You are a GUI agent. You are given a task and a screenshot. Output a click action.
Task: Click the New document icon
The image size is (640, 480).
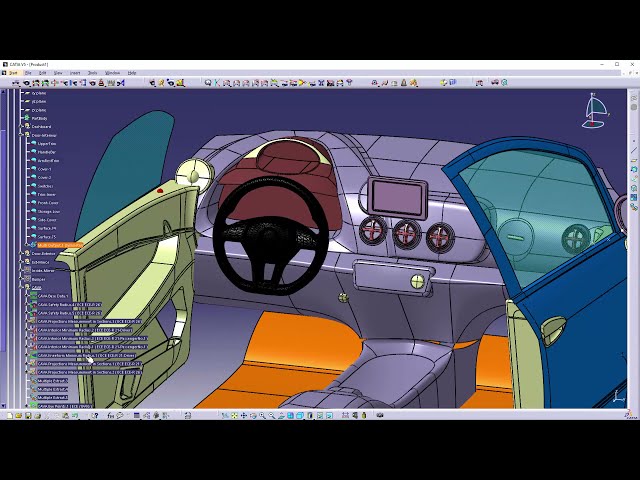(9, 416)
